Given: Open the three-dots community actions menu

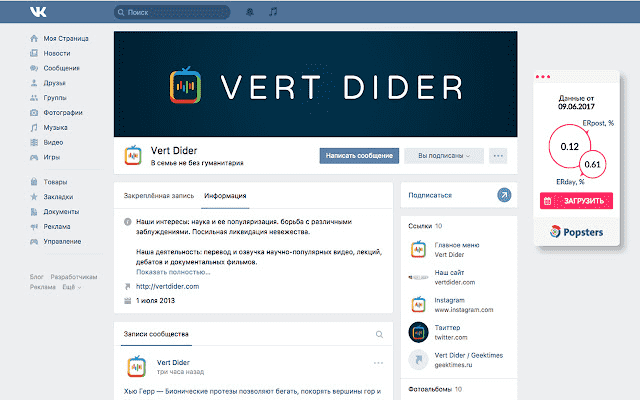Looking at the screenshot, I should click(x=498, y=156).
